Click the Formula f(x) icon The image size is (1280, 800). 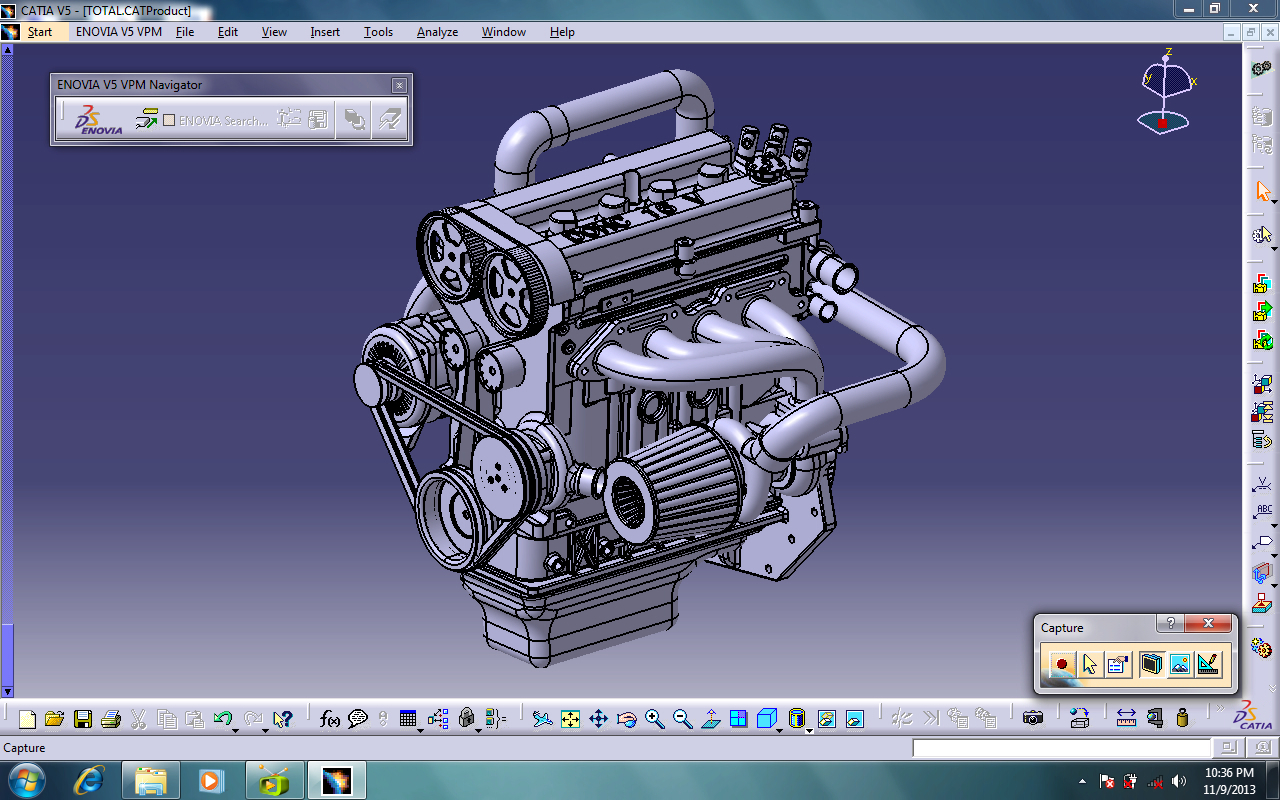pyautogui.click(x=330, y=718)
